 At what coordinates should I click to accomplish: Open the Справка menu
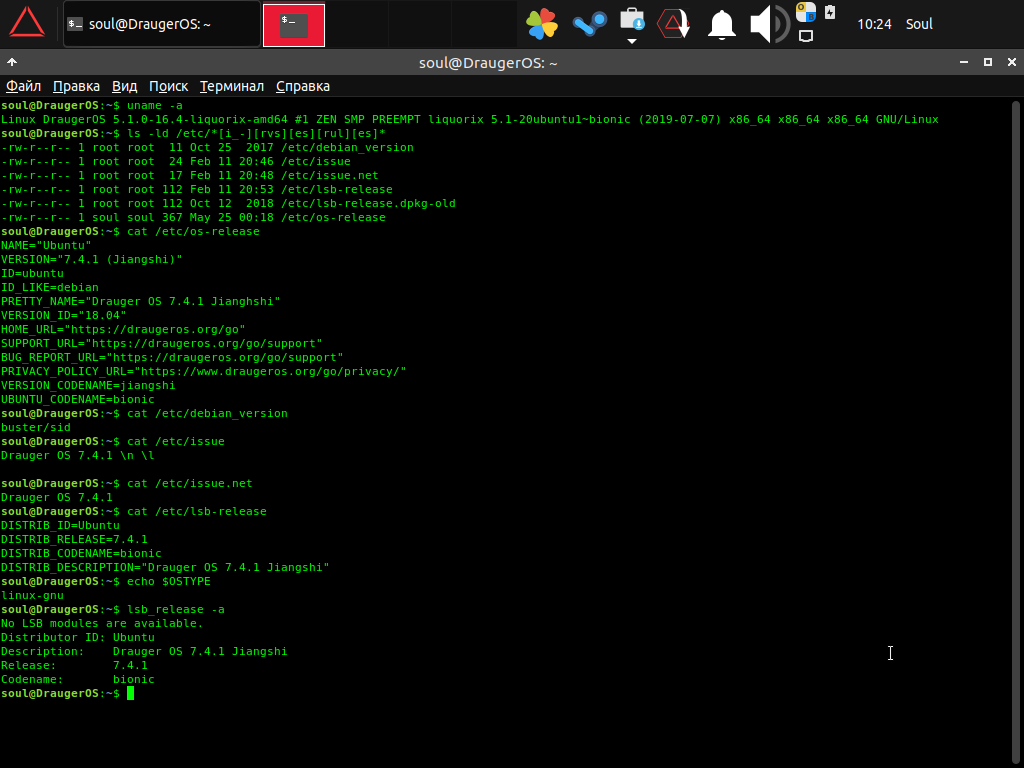[x=303, y=86]
